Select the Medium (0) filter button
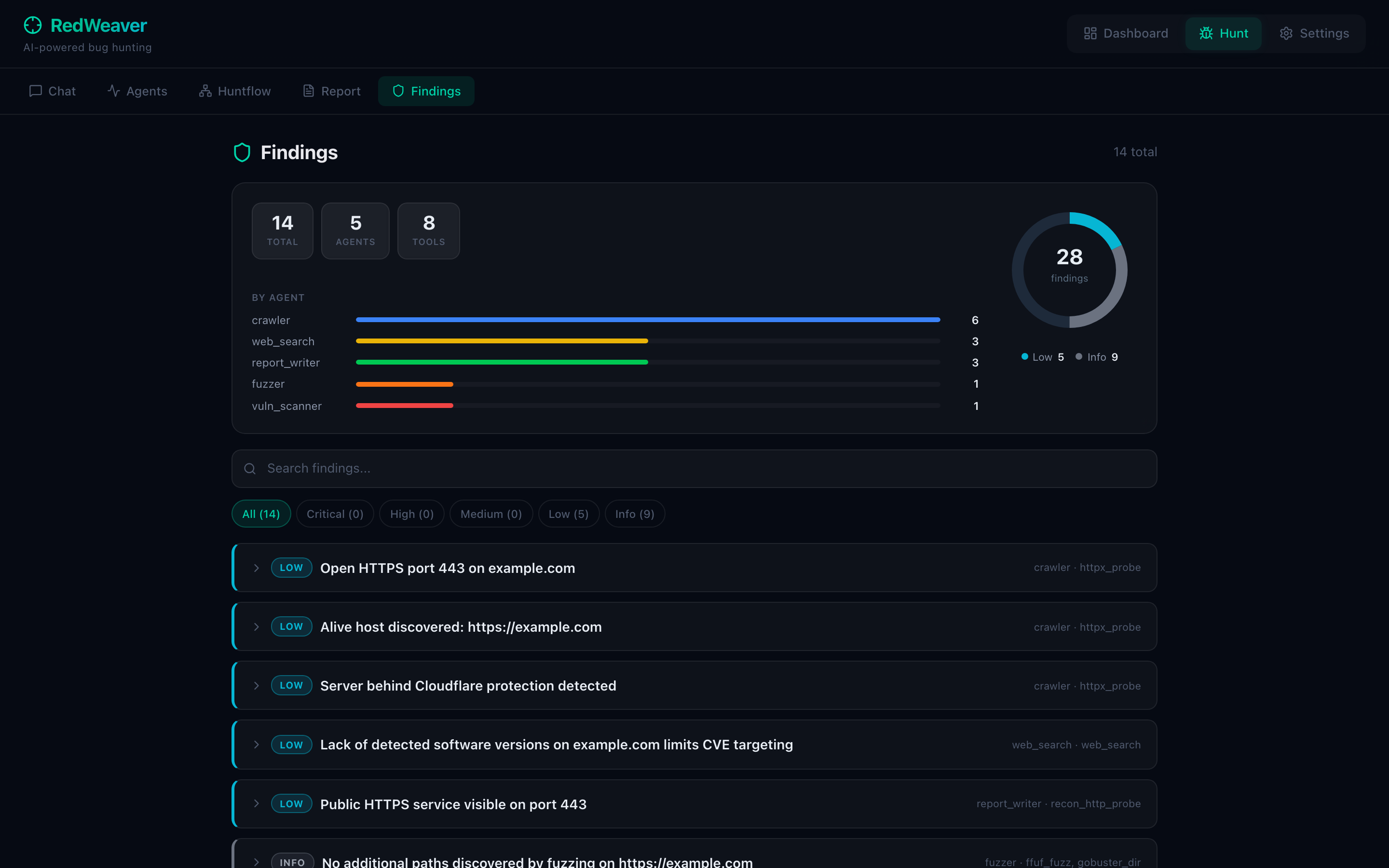 pyautogui.click(x=491, y=514)
